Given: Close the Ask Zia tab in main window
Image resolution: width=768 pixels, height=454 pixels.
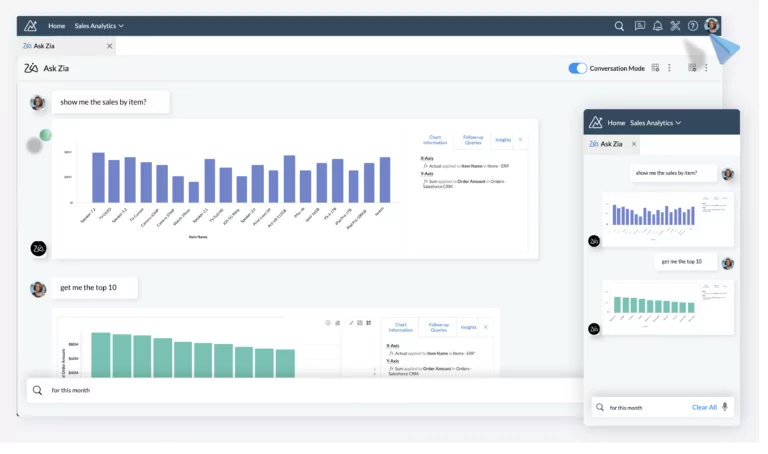Looking at the screenshot, I should coord(109,46).
